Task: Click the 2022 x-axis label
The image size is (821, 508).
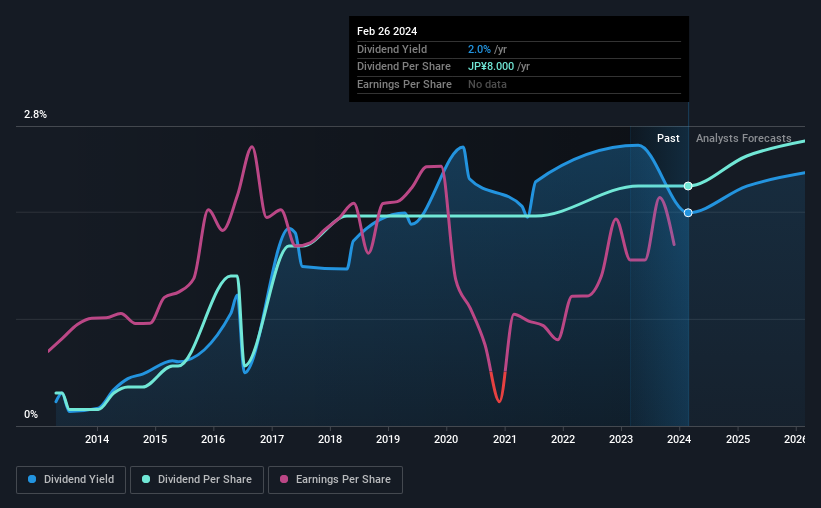Action: click(x=563, y=439)
